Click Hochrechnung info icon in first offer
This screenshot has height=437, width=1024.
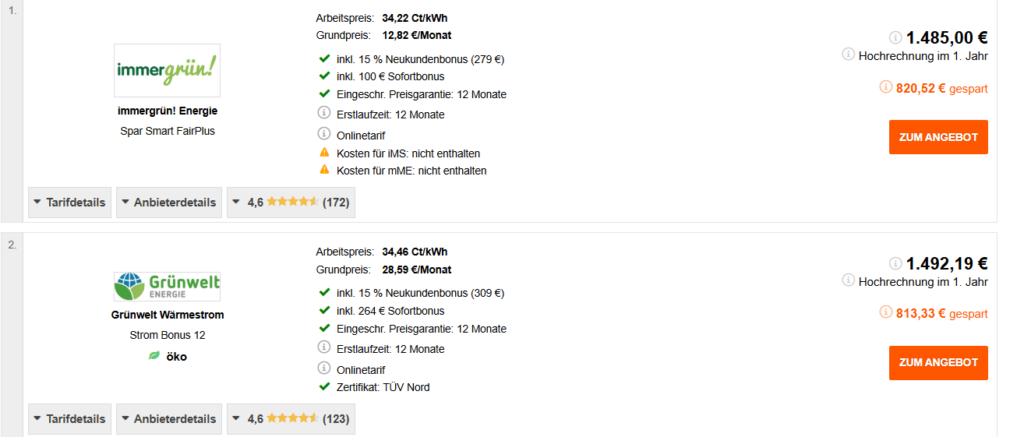point(848,54)
